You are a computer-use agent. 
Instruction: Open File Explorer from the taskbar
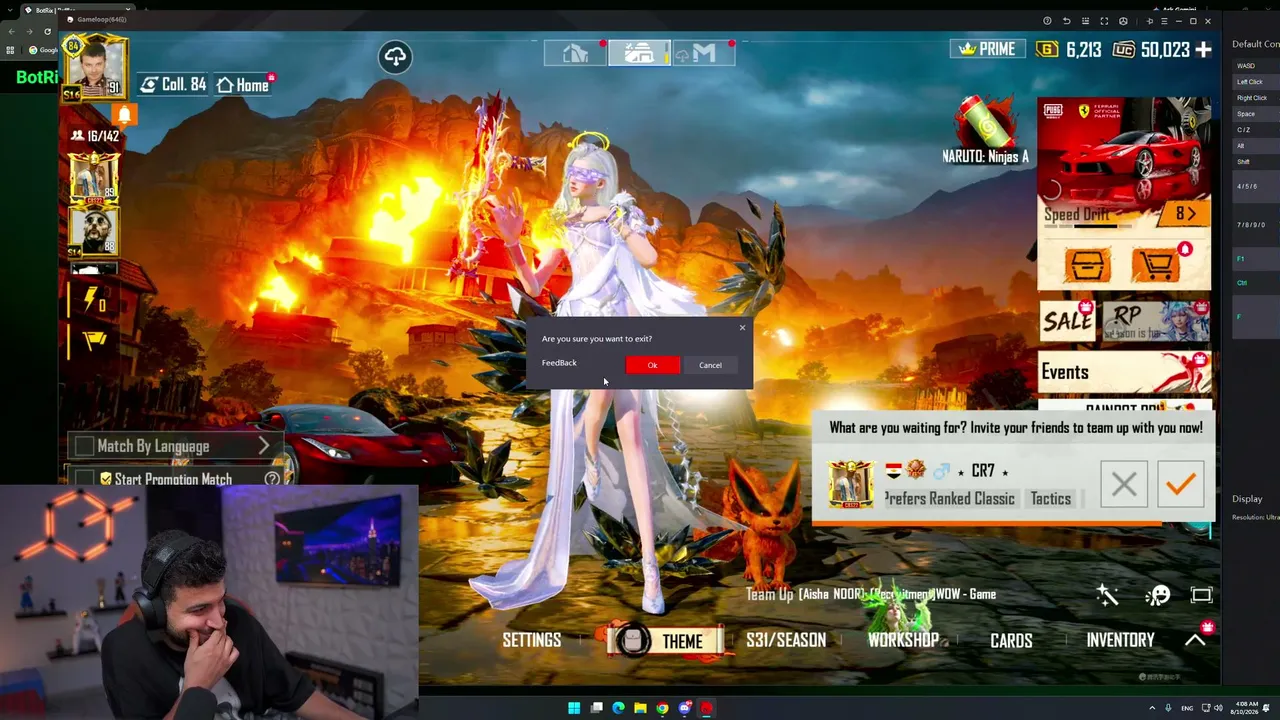pos(640,708)
